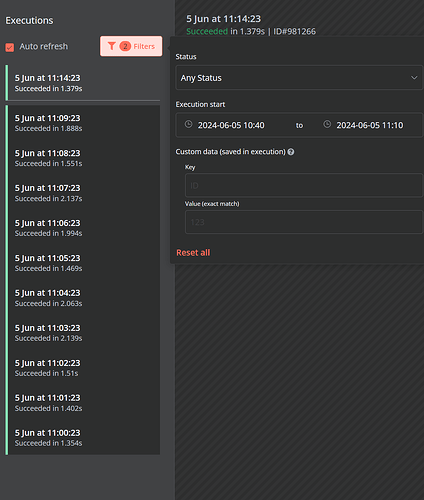Open the custom data help question icon
424x500 pixels.
click(x=291, y=152)
